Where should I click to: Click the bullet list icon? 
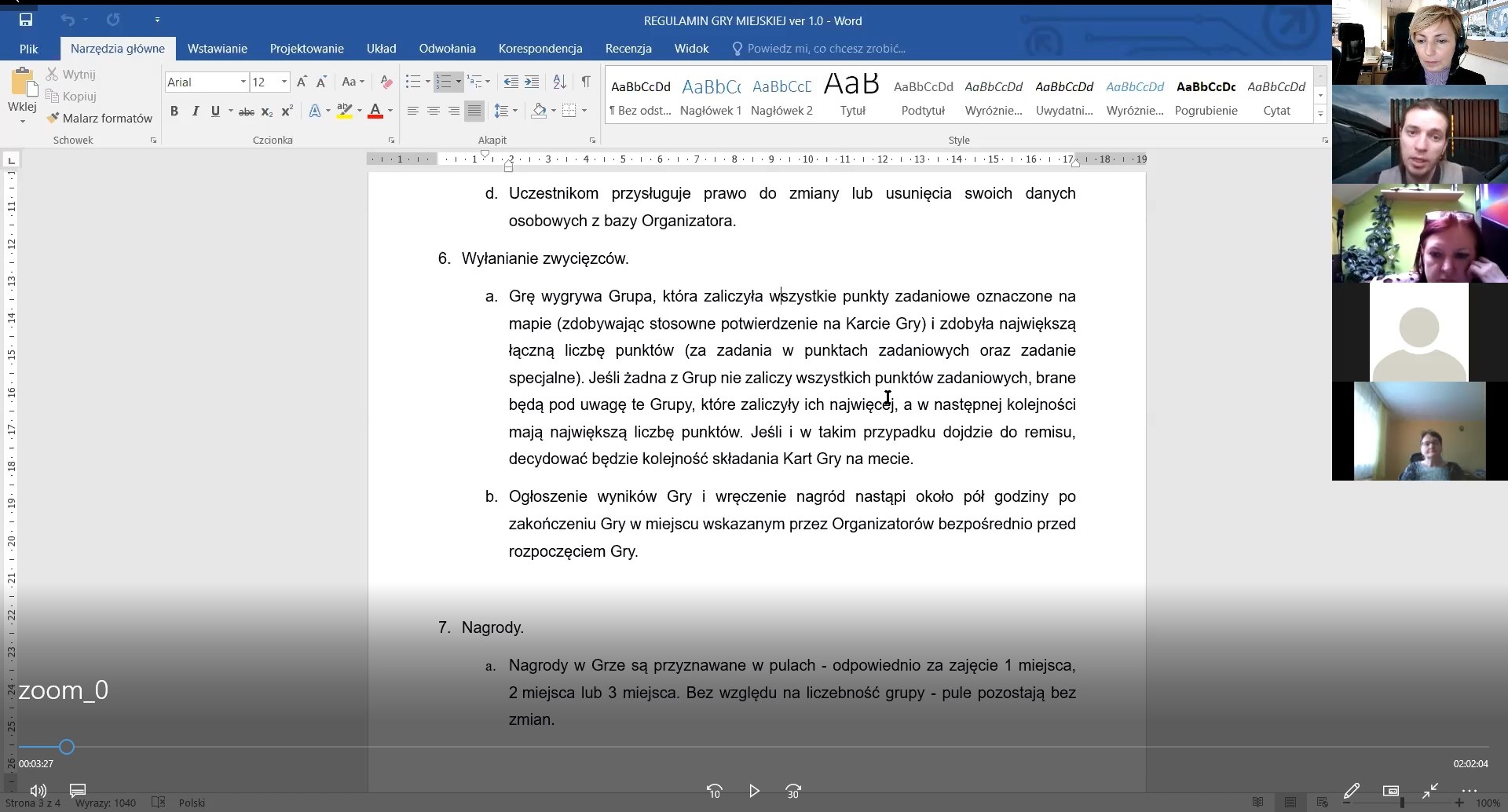coord(412,82)
